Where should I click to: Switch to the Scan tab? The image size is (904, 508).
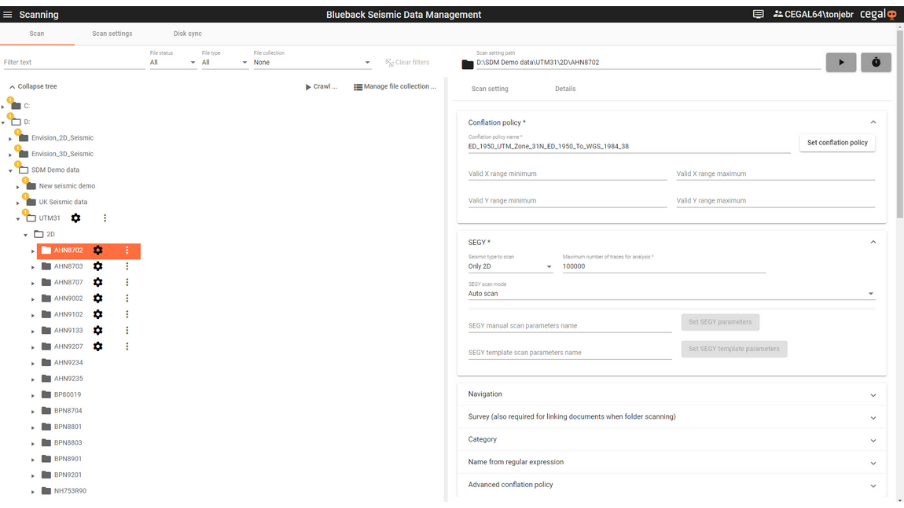coord(37,33)
